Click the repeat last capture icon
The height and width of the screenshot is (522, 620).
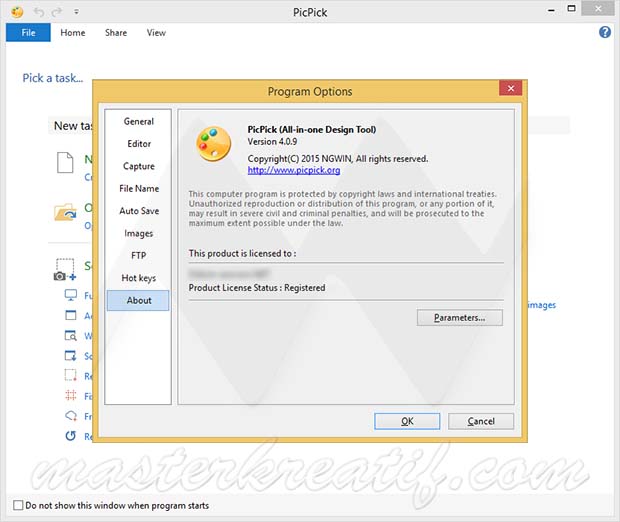70,436
